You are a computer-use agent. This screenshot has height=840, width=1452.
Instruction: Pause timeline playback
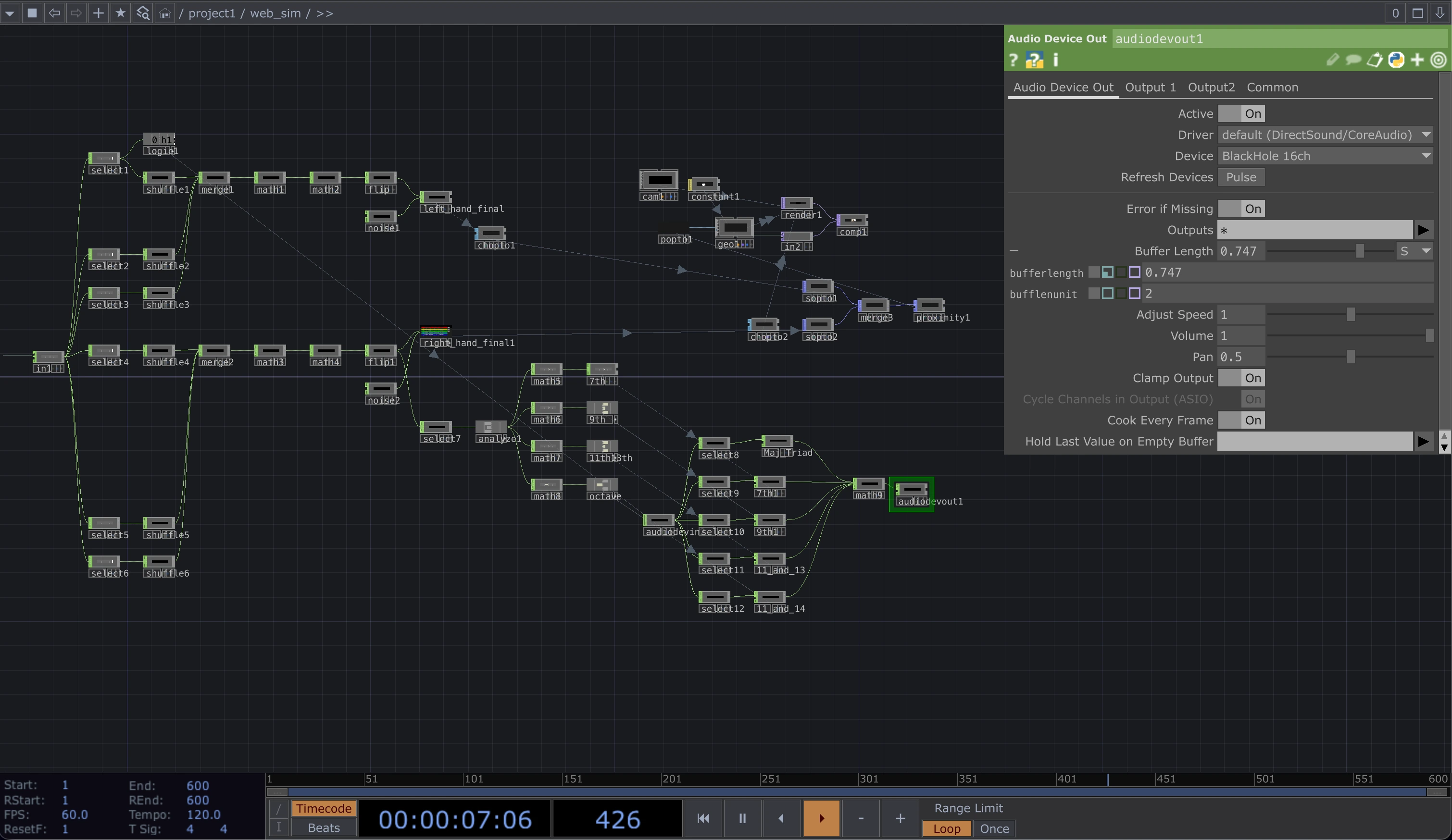click(x=742, y=818)
